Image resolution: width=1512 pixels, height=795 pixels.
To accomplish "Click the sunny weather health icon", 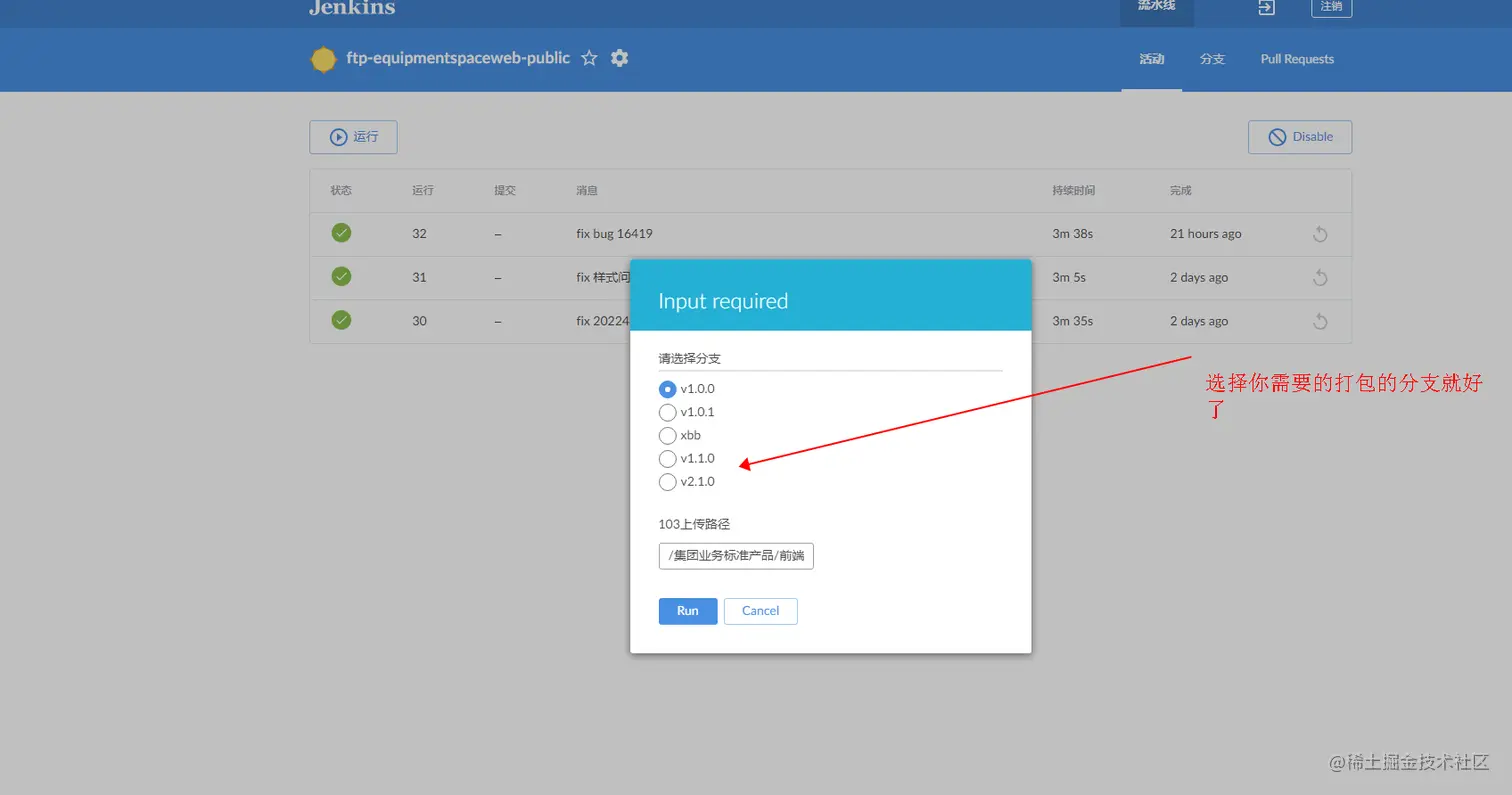I will click(323, 59).
